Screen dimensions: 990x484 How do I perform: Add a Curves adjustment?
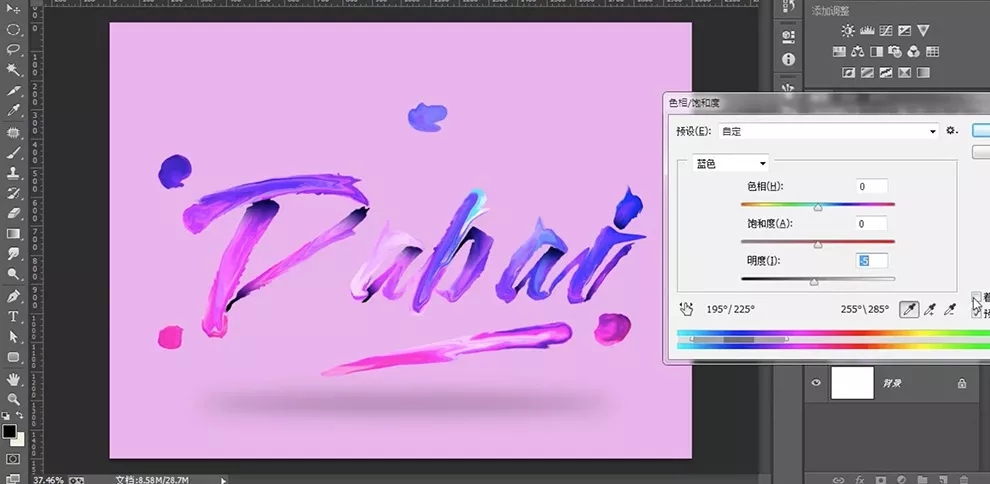885,30
